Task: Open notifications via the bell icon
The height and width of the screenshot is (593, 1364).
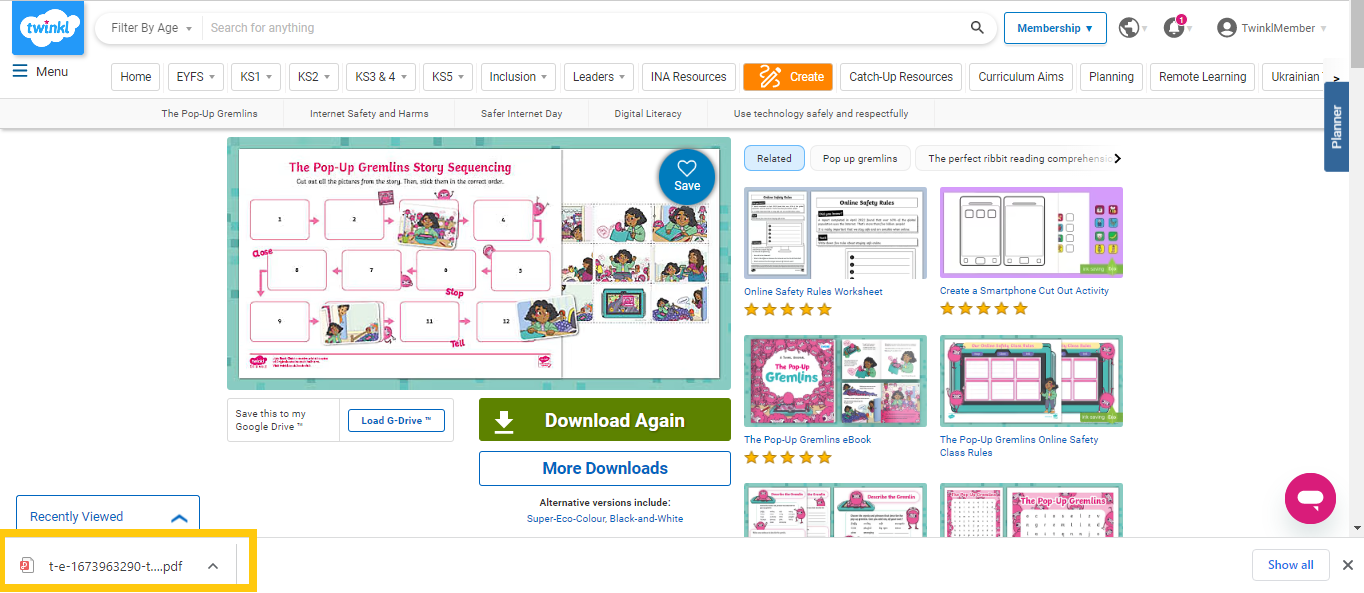Action: tap(1172, 28)
